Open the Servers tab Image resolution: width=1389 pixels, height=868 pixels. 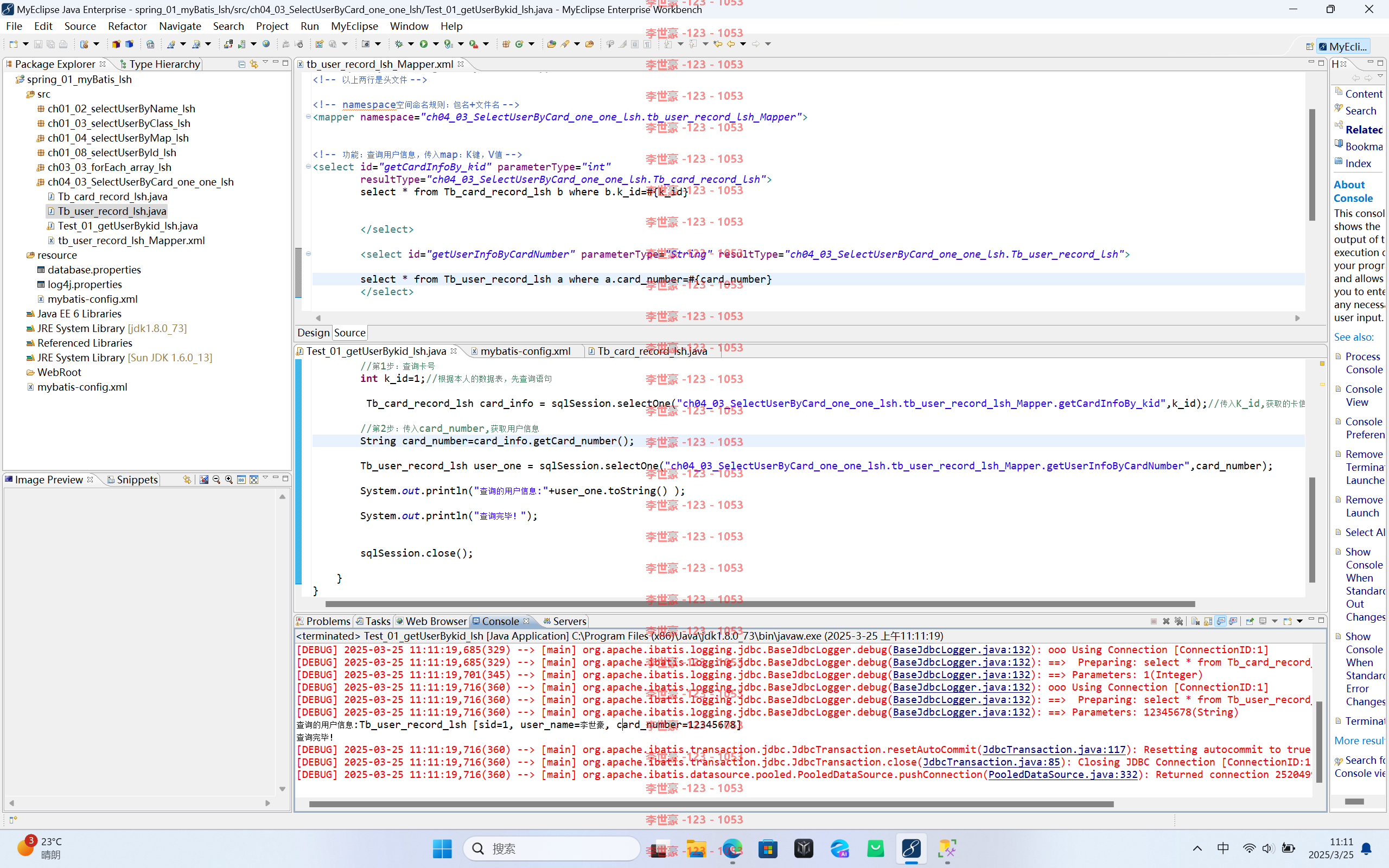pos(564,621)
